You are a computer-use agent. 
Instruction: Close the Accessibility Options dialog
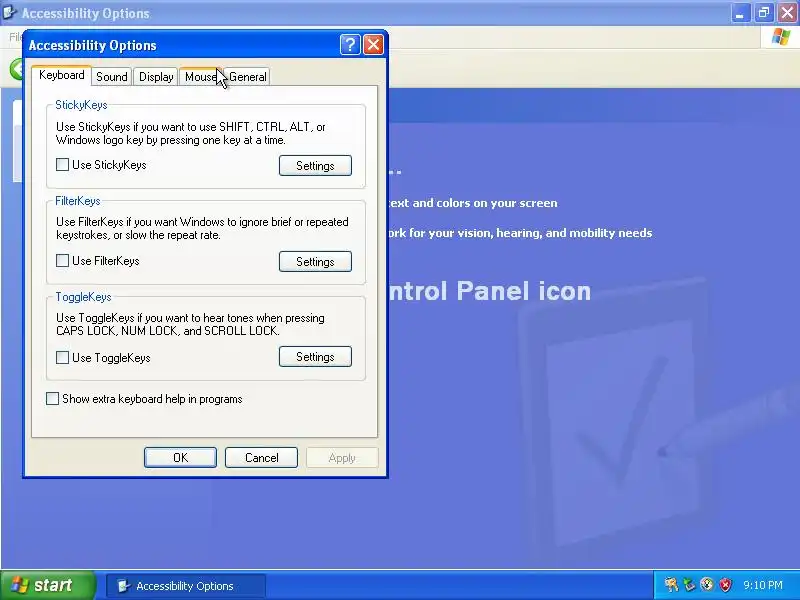(373, 45)
